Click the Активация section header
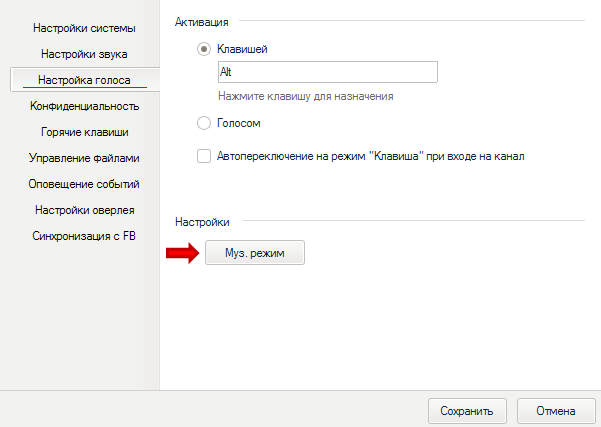601x427 pixels. click(x=202, y=22)
